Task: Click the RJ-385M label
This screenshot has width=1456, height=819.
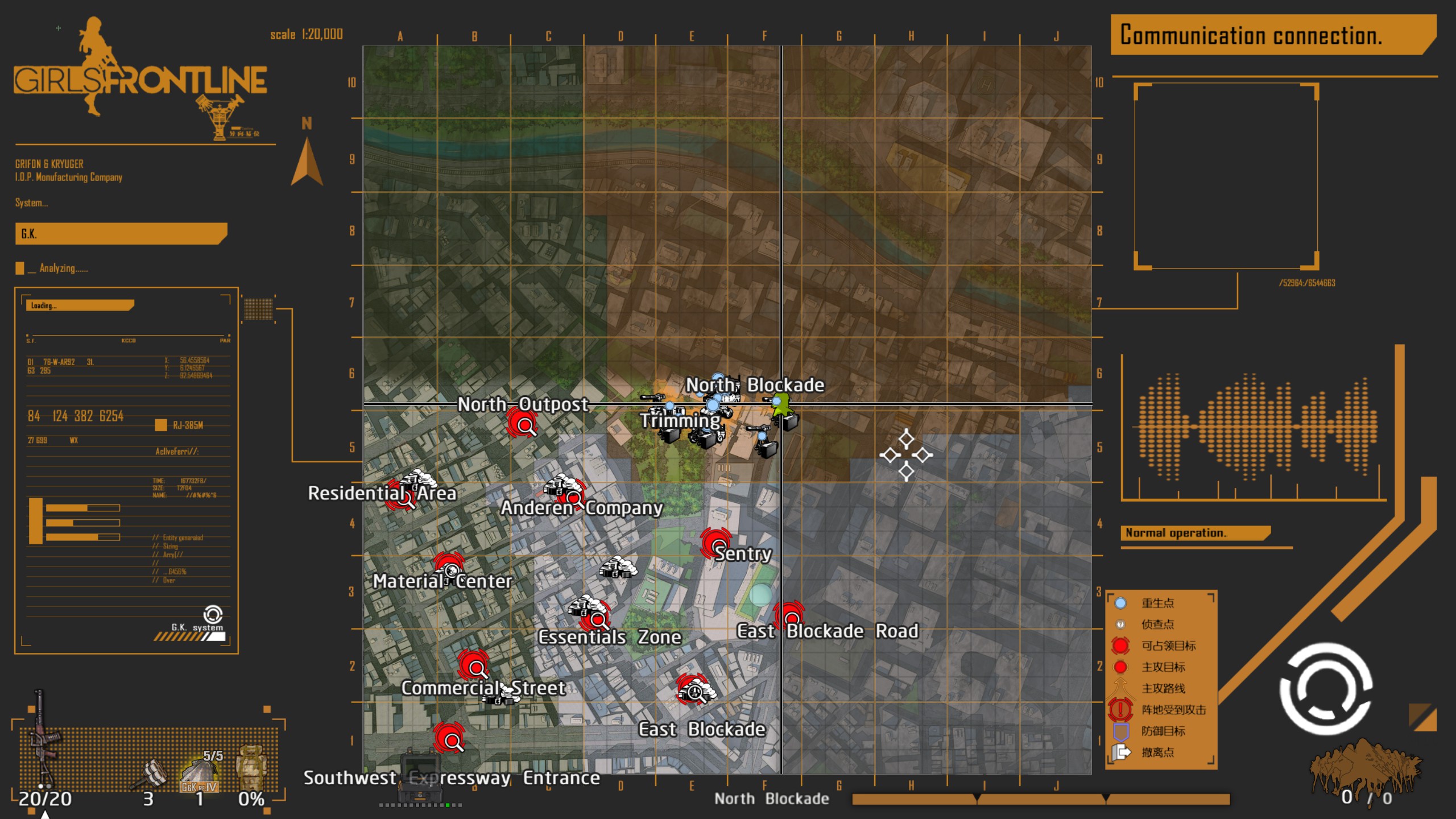Action: (188, 425)
